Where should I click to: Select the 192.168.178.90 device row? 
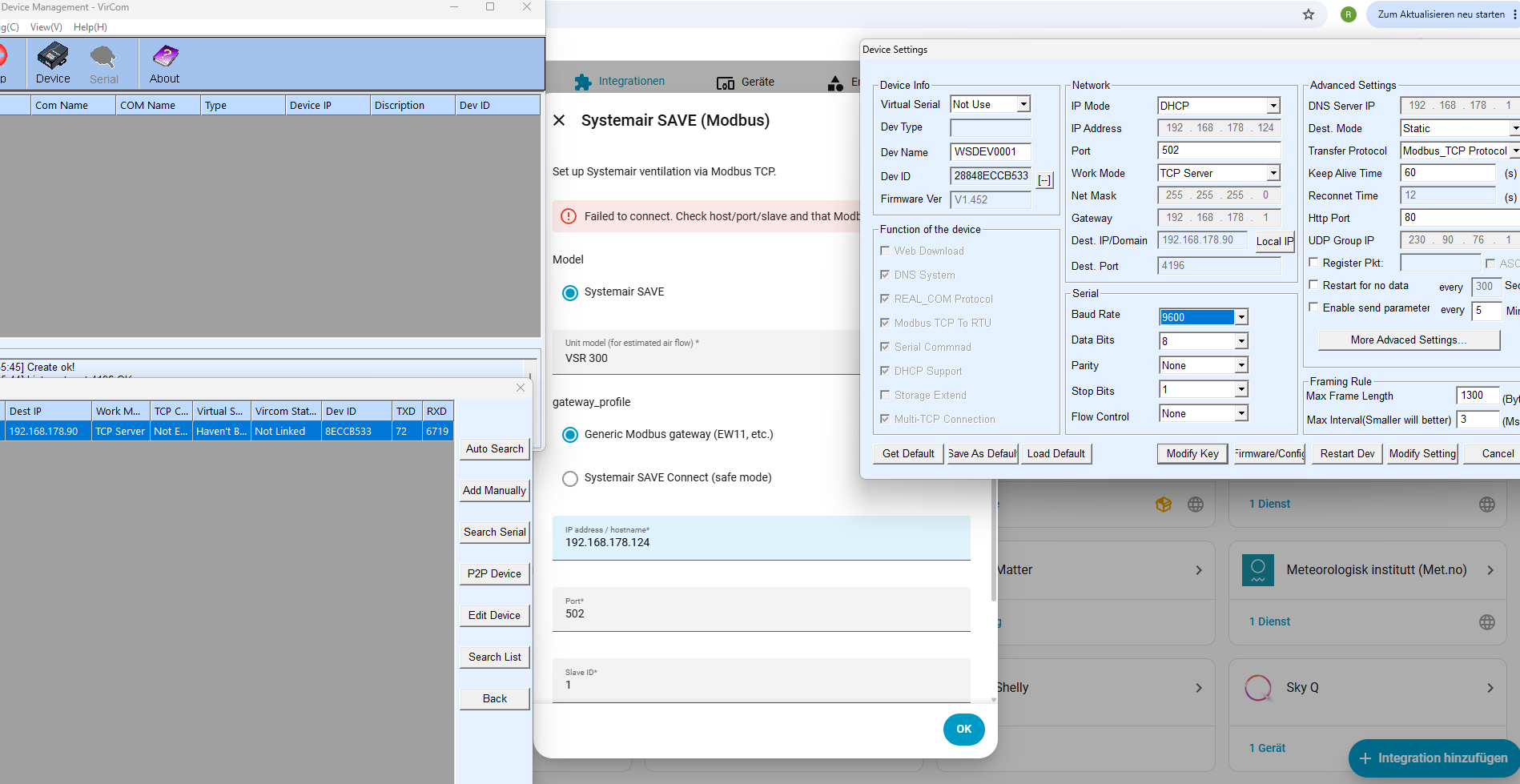click(227, 431)
